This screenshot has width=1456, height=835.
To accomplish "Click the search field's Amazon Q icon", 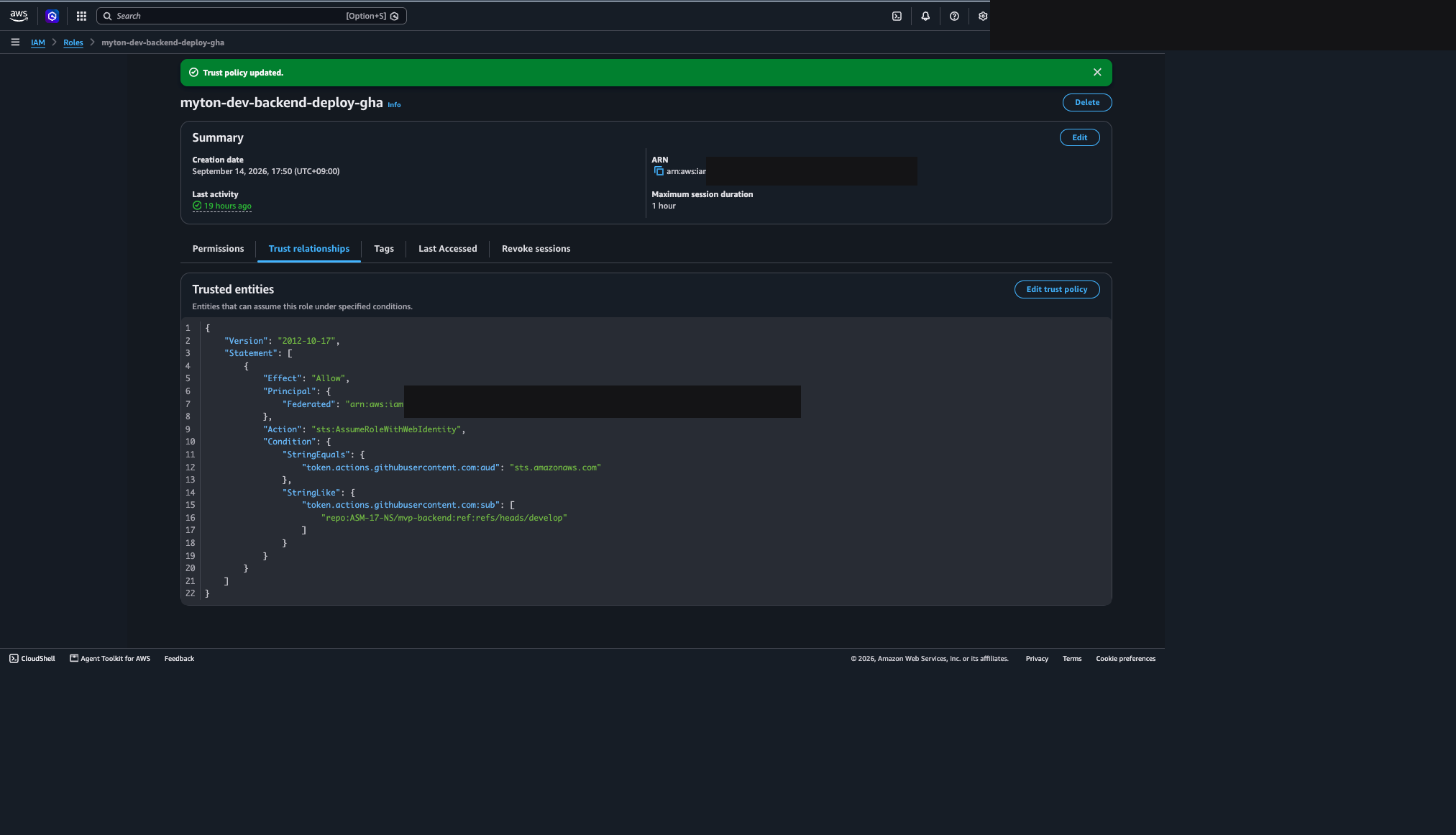I will coord(394,16).
